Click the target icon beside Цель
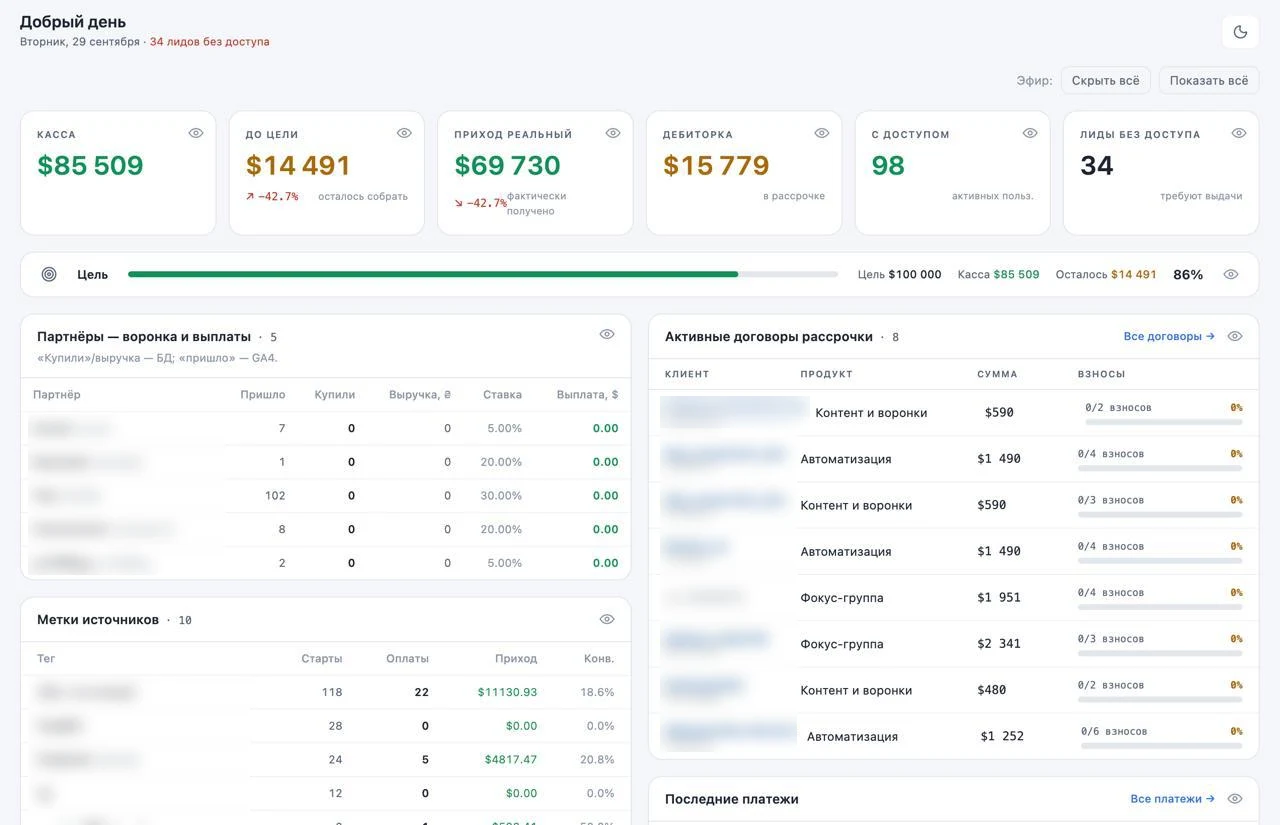This screenshot has height=825, width=1280. pyautogui.click(x=49, y=274)
